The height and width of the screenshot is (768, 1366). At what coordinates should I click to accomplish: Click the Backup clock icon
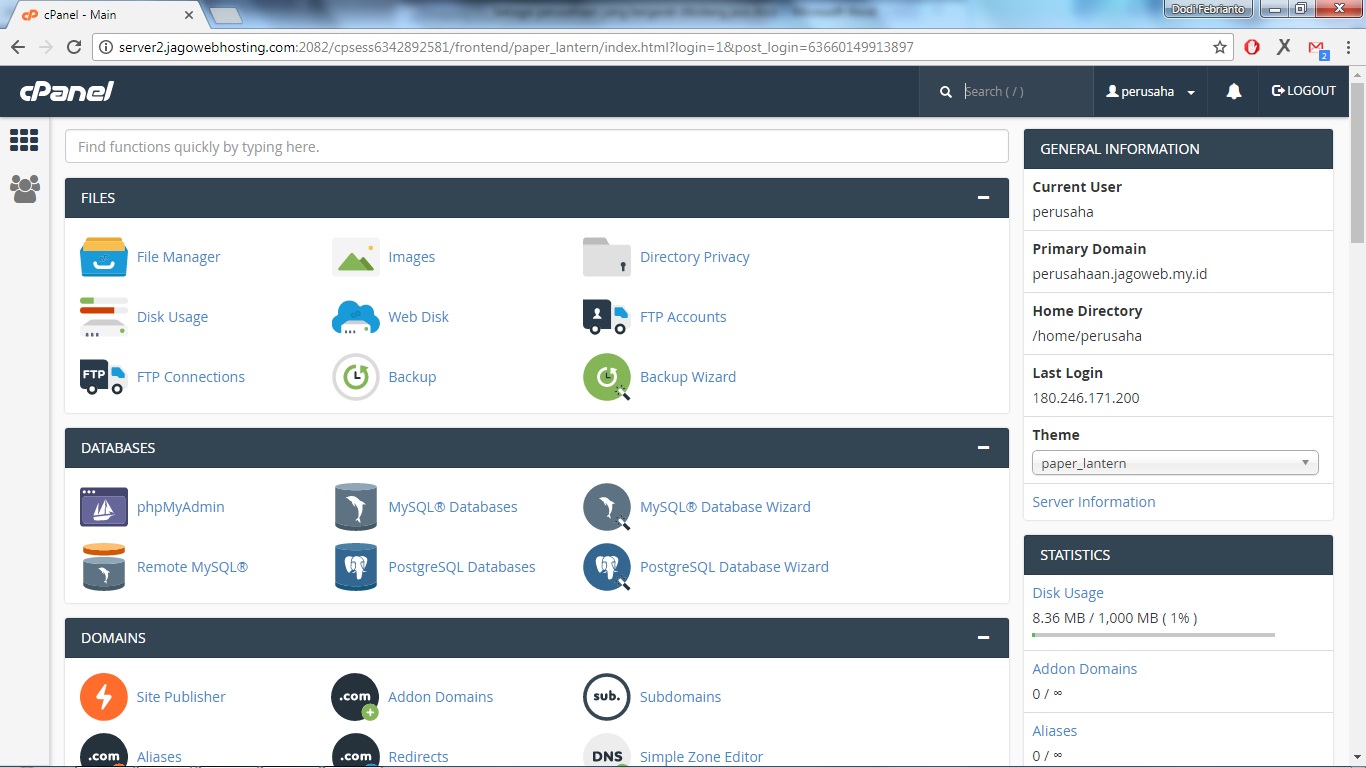tap(356, 377)
